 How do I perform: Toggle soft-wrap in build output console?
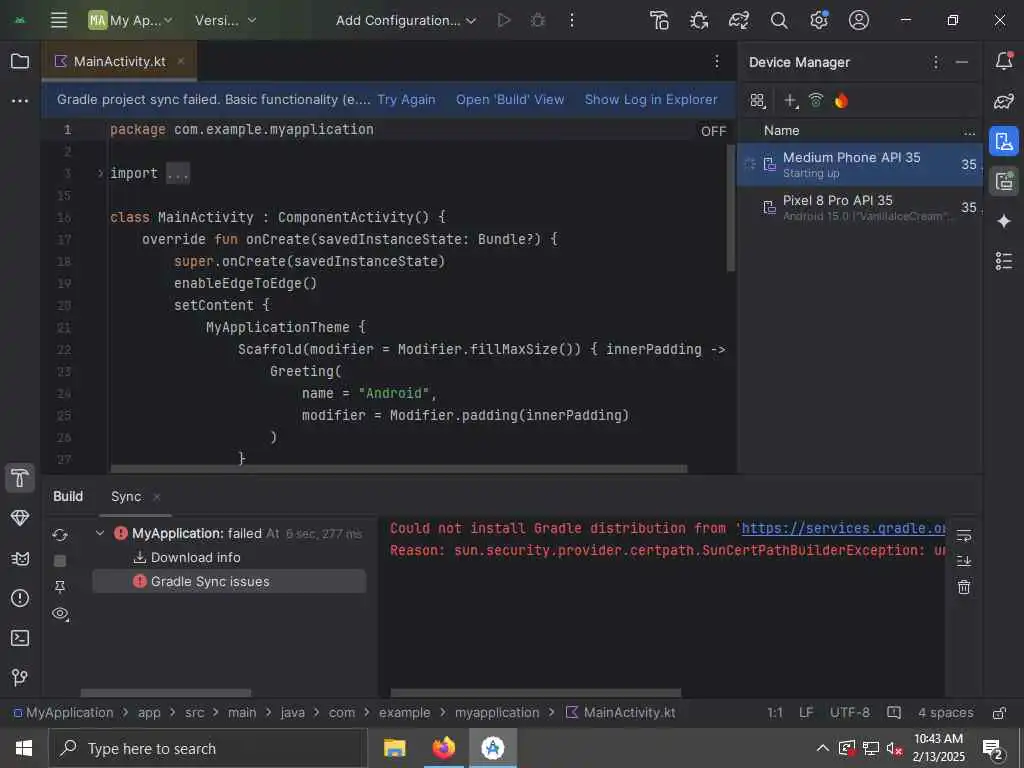(x=964, y=536)
